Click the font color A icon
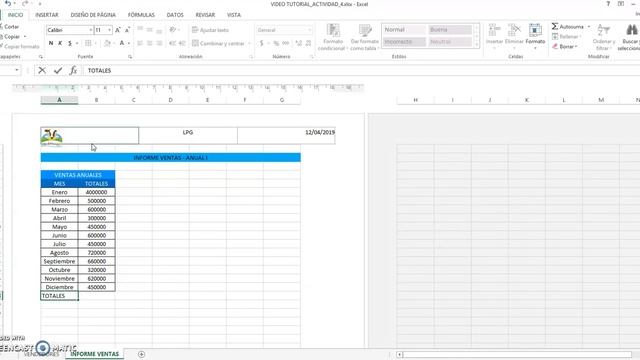This screenshot has height=360, width=640. [x=122, y=43]
